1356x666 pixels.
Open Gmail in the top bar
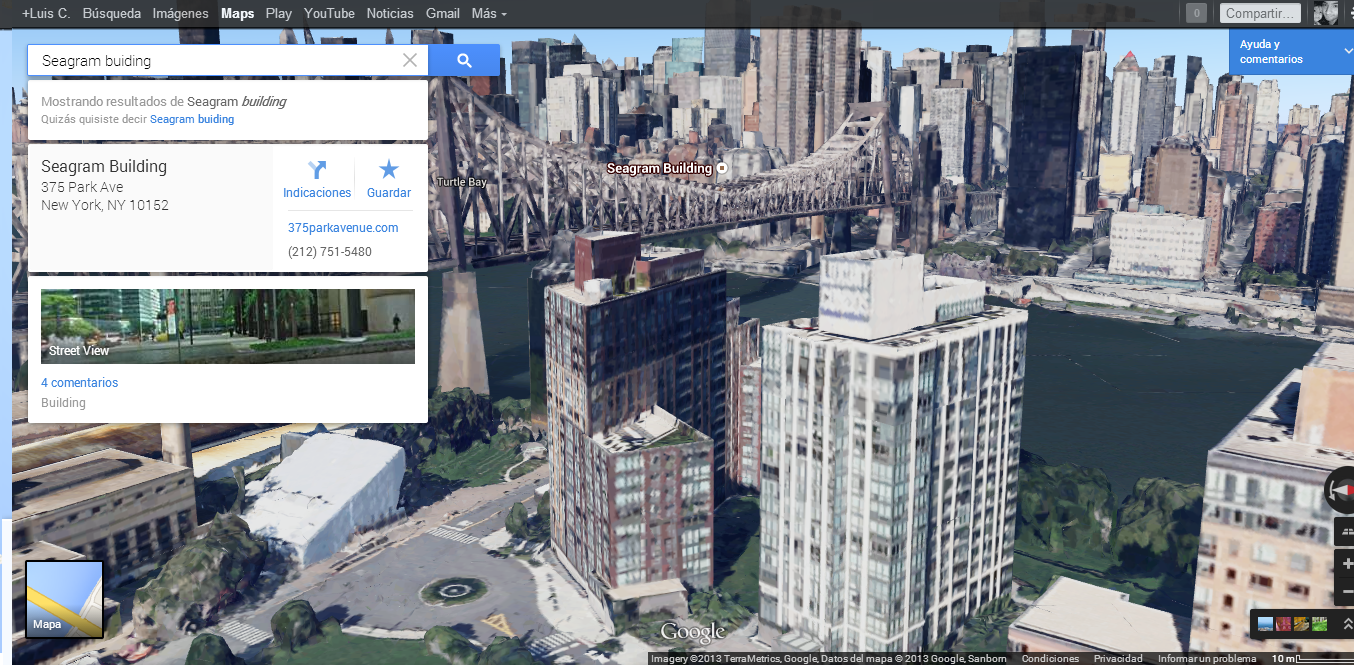coord(443,14)
